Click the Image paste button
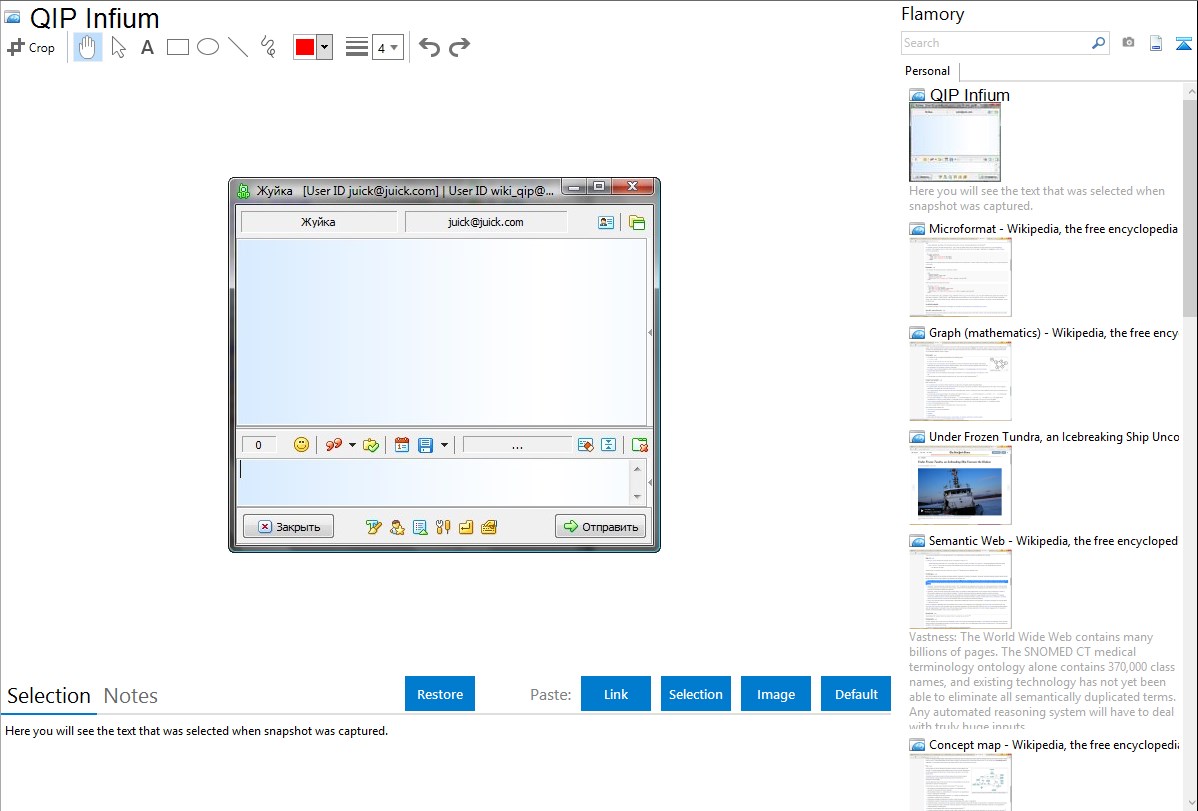Screen dimensions: 1198x811 [x=776, y=694]
